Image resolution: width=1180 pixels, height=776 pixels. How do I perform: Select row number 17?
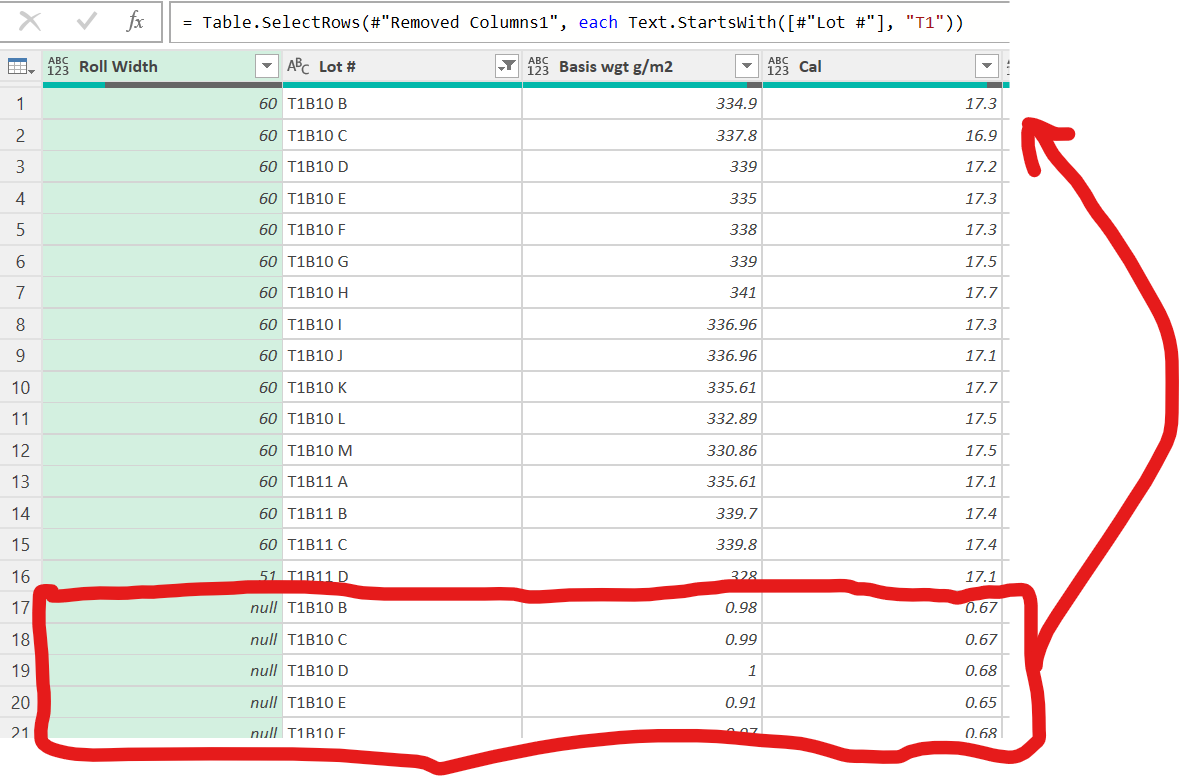tap(20, 607)
